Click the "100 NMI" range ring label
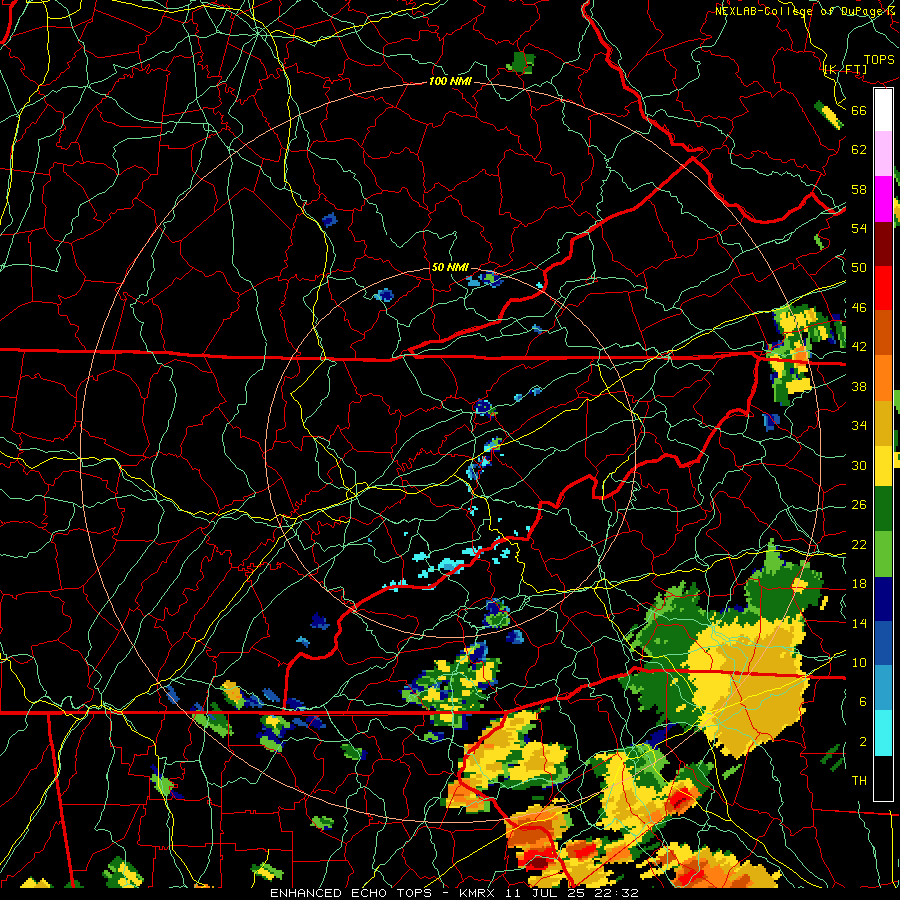The image size is (900, 900). coord(450,81)
